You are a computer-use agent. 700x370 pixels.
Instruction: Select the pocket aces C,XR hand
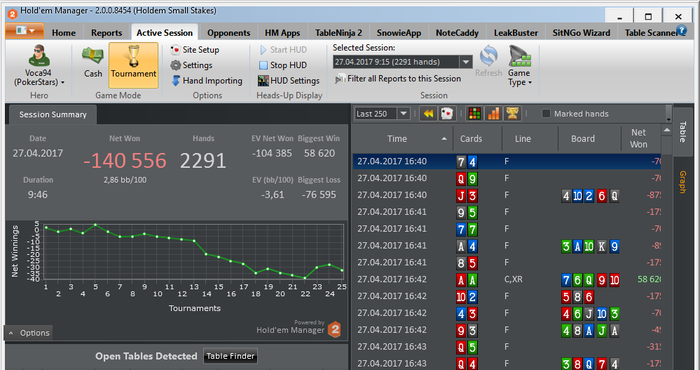pyautogui.click(x=507, y=279)
